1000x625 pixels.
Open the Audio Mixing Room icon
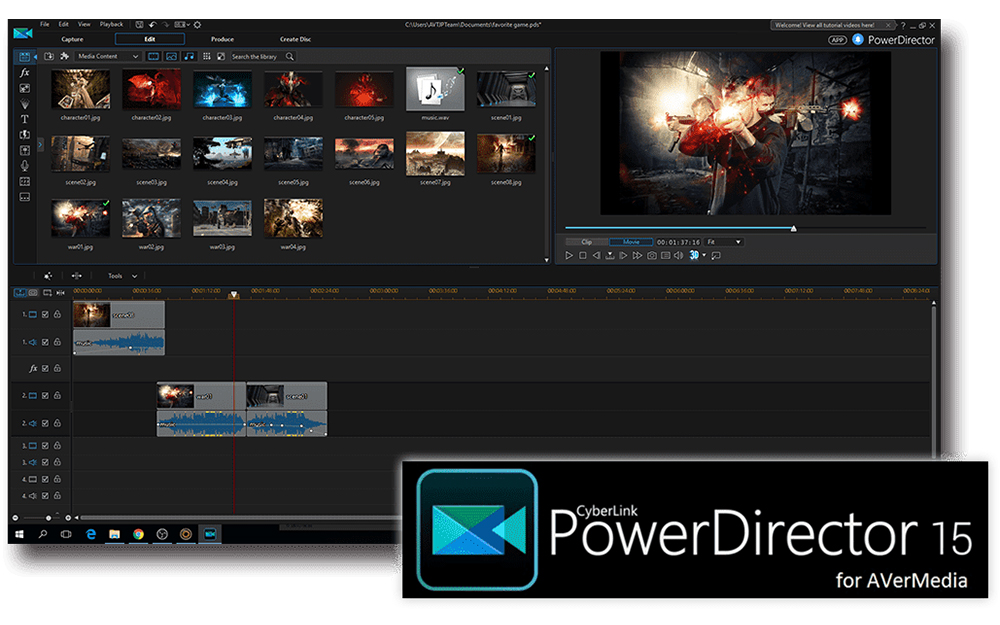(x=24, y=150)
